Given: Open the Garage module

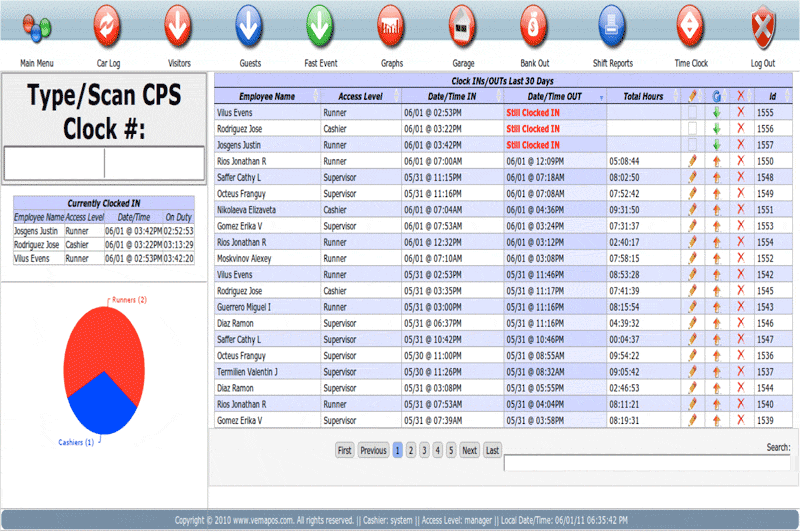Looking at the screenshot, I should 461,23.
